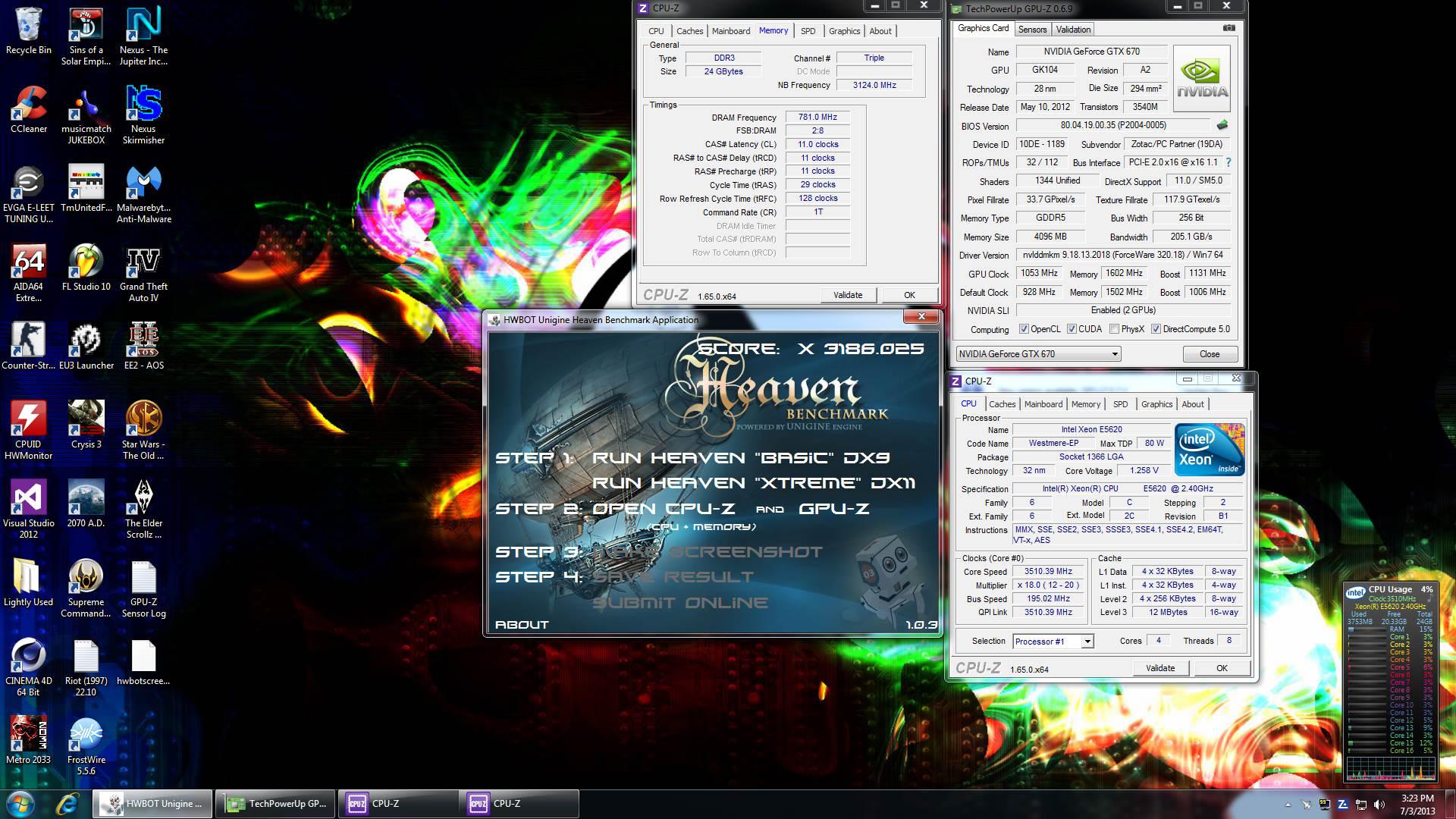The height and width of the screenshot is (819, 1456).
Task: Open the hwbotscree... file on desktop
Action: pos(143,662)
